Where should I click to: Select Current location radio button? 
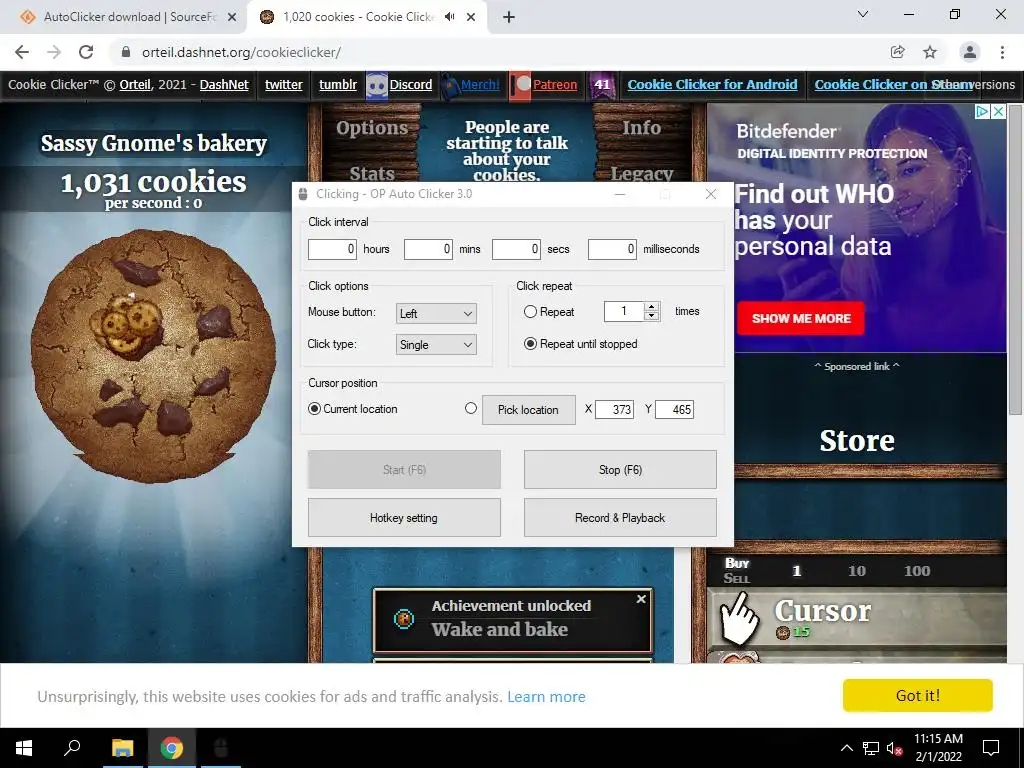(314, 409)
